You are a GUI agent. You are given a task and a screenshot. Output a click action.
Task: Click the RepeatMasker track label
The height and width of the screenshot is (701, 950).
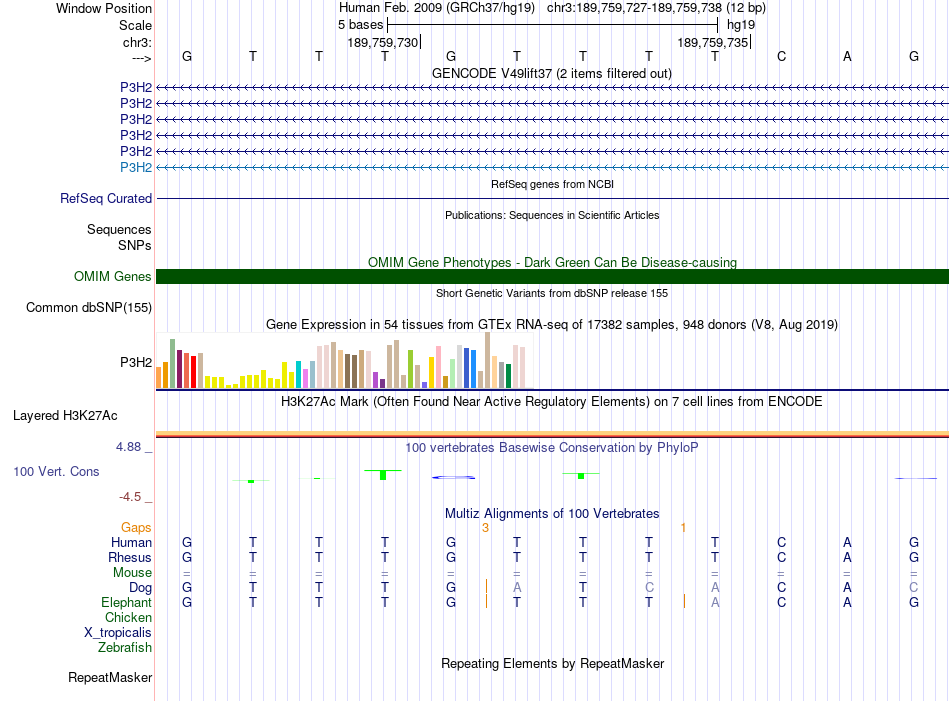click(110, 677)
